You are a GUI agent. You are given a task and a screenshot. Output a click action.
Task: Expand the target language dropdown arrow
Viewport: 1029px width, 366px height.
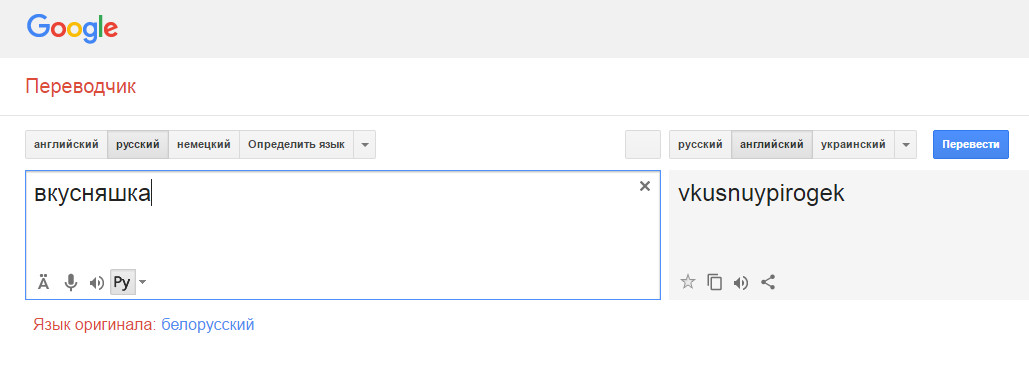point(906,144)
